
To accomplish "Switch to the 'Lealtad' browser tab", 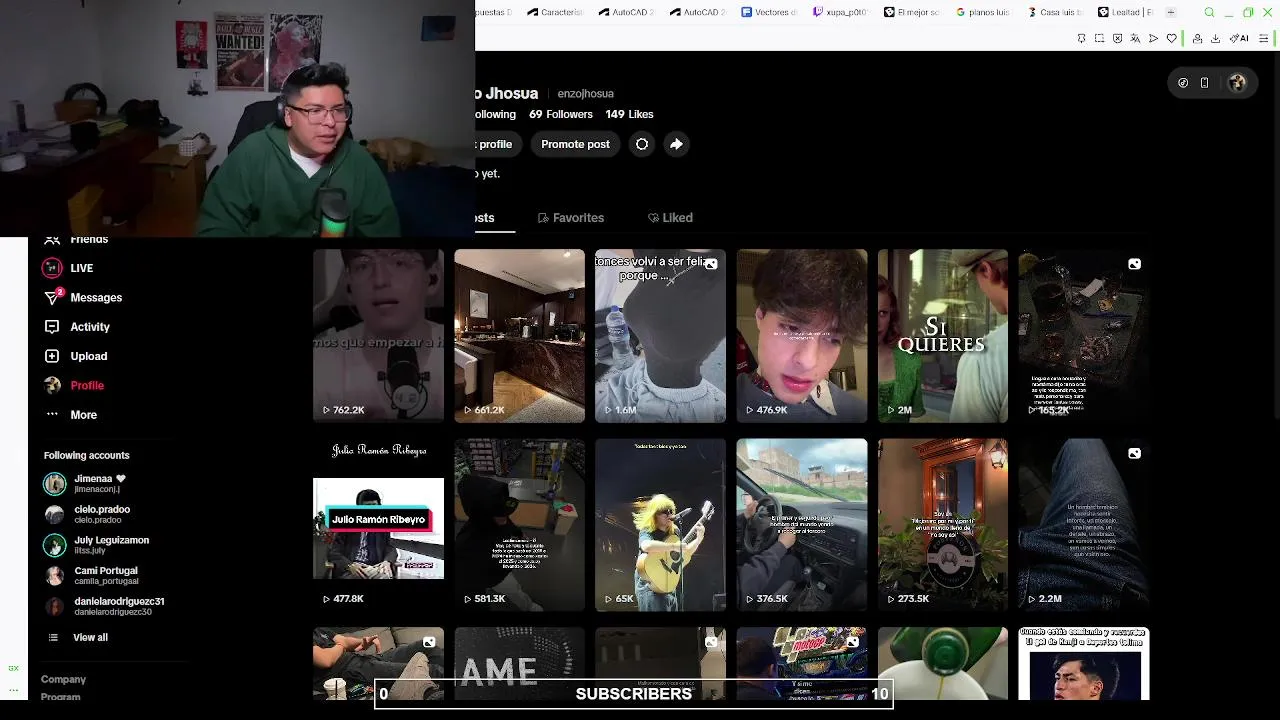I will pos(1126,12).
